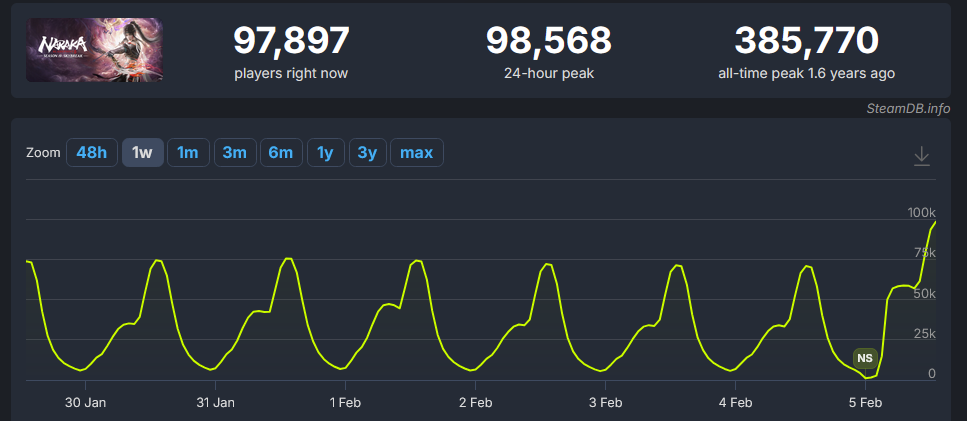
Task: Click the 'all-time peak 1.6 years ago' label
Action: 807,73
